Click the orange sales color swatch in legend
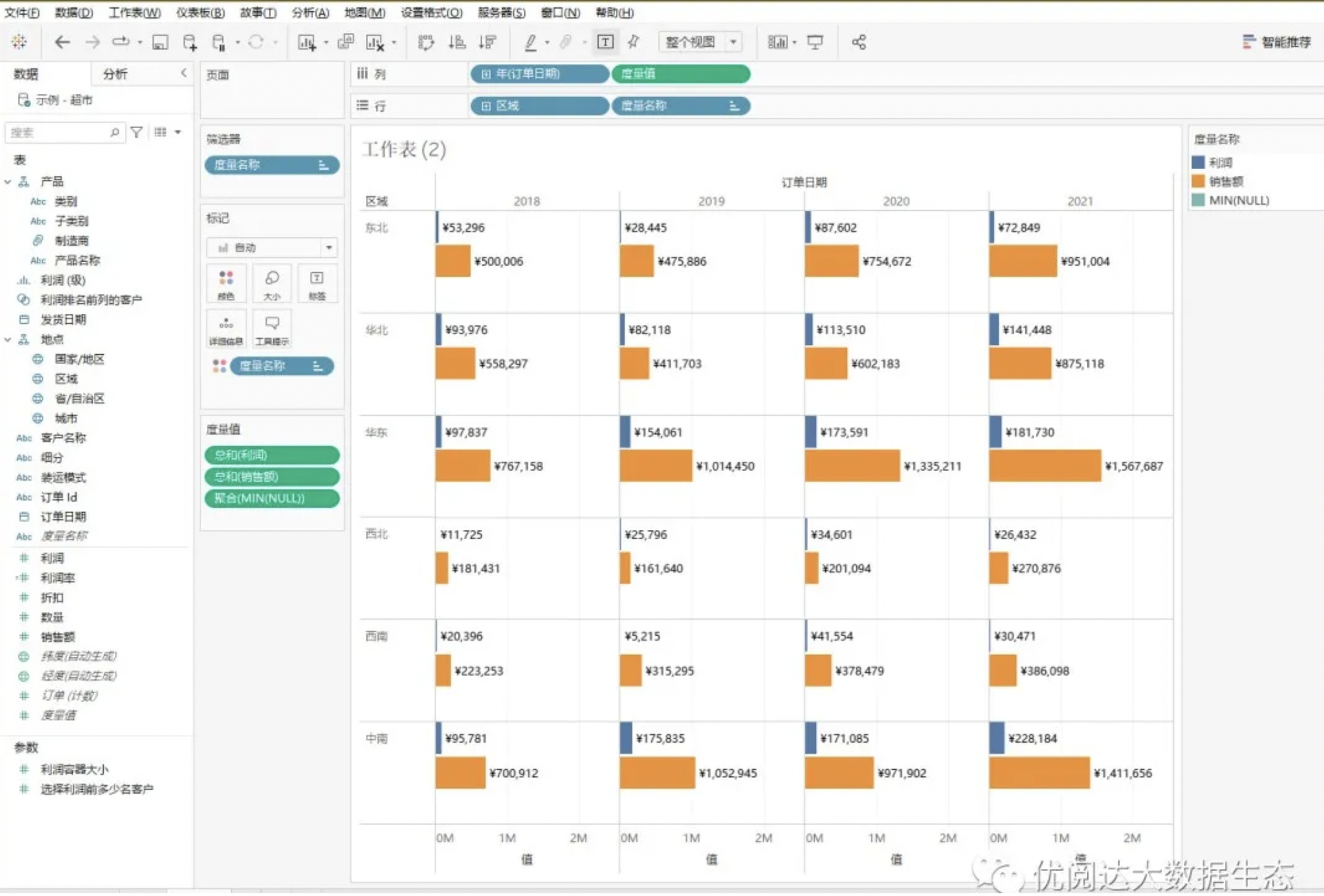The image size is (1324, 896). click(1198, 181)
